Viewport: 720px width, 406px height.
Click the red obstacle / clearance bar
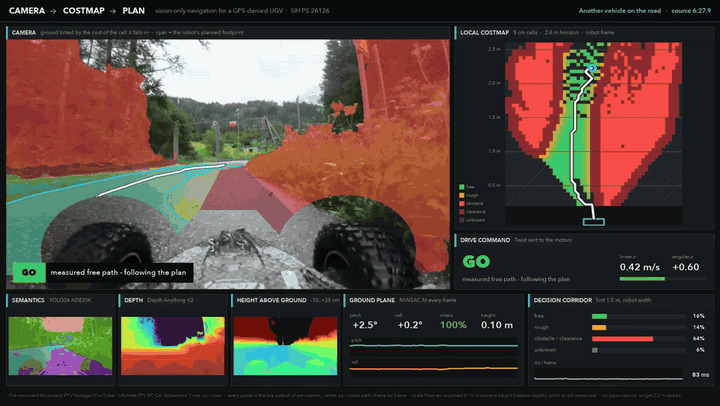622,339
